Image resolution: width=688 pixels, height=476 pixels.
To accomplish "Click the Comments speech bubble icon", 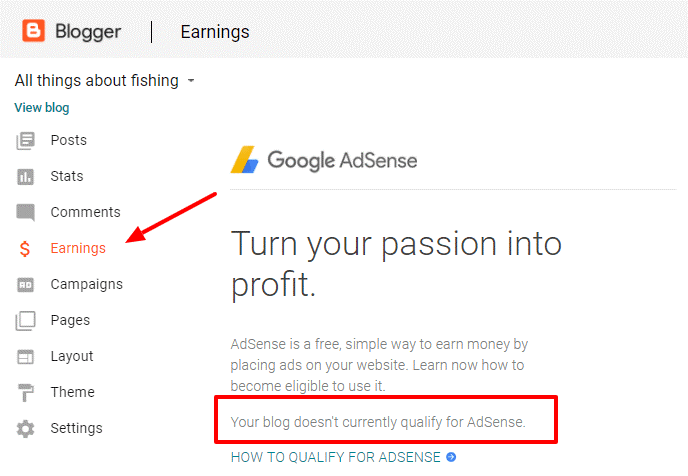I will (x=25, y=212).
